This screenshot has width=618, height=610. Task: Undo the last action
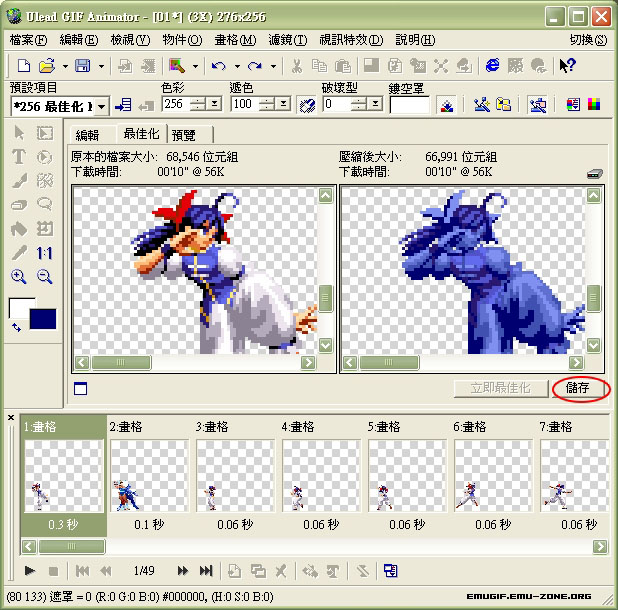(218, 65)
